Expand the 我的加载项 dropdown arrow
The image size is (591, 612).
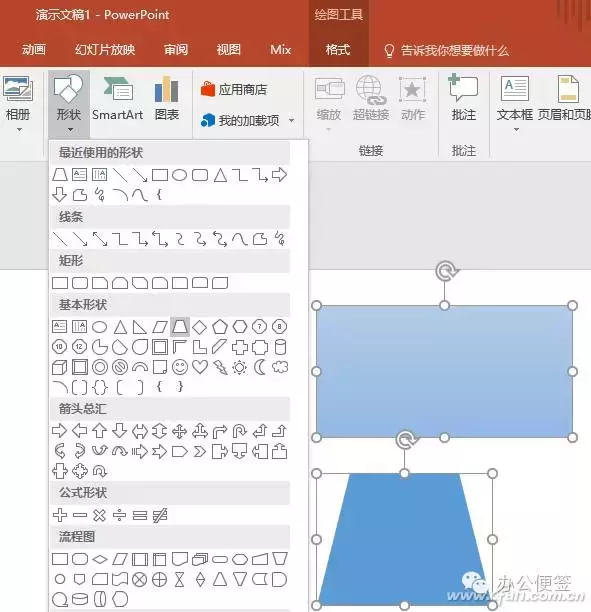[291, 121]
